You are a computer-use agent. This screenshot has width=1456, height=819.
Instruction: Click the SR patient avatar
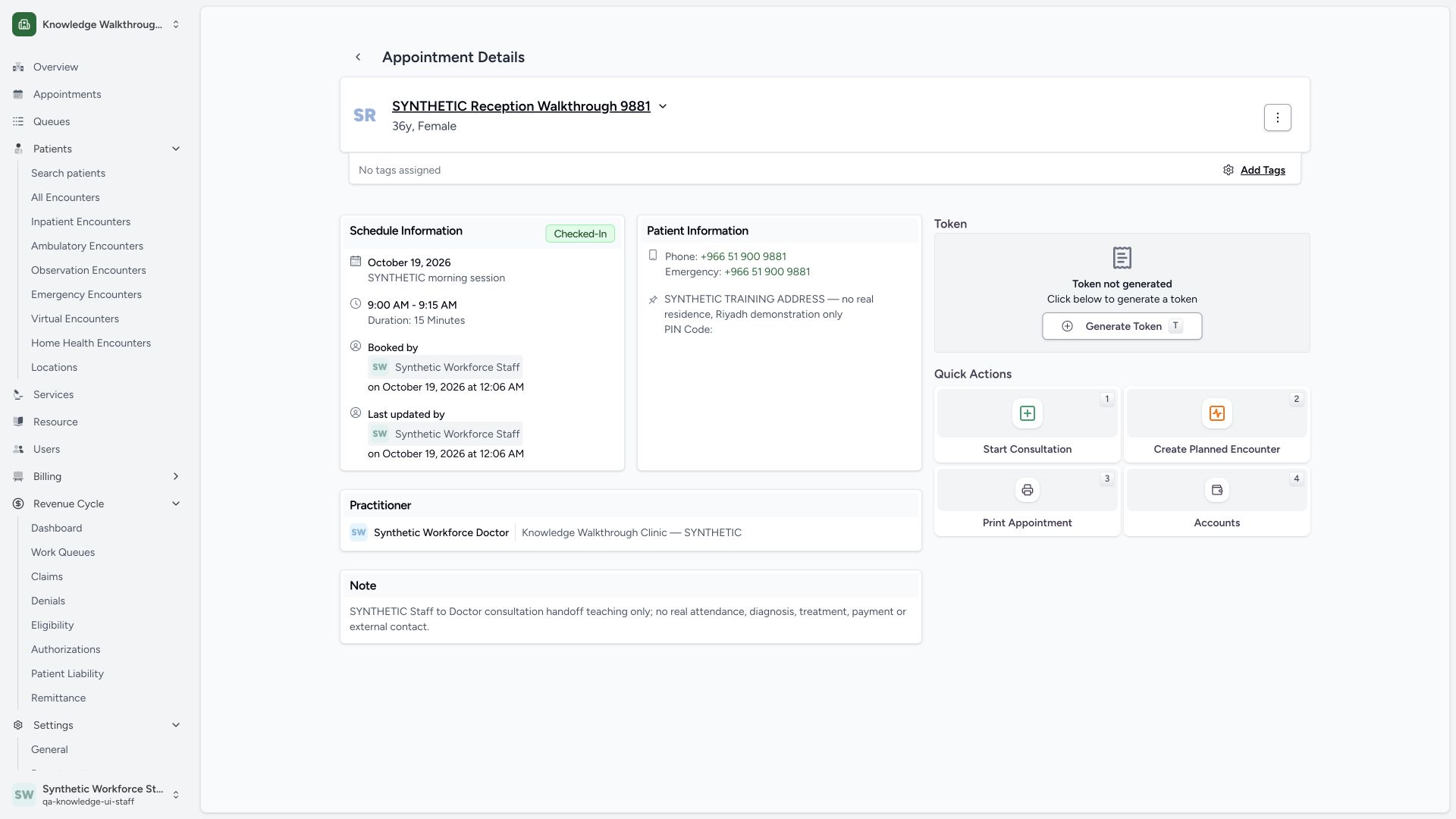(365, 115)
